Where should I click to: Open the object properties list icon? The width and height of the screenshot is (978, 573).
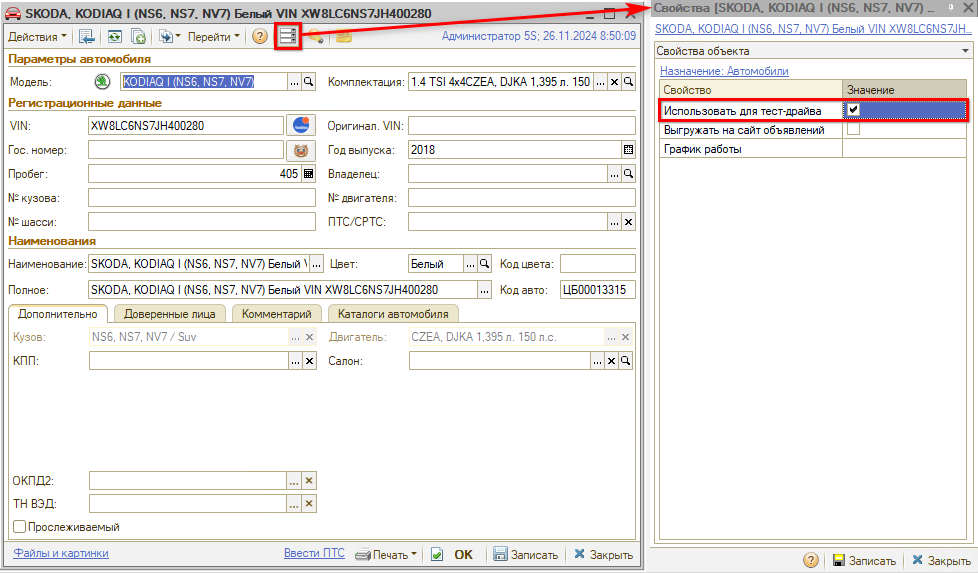(288, 36)
